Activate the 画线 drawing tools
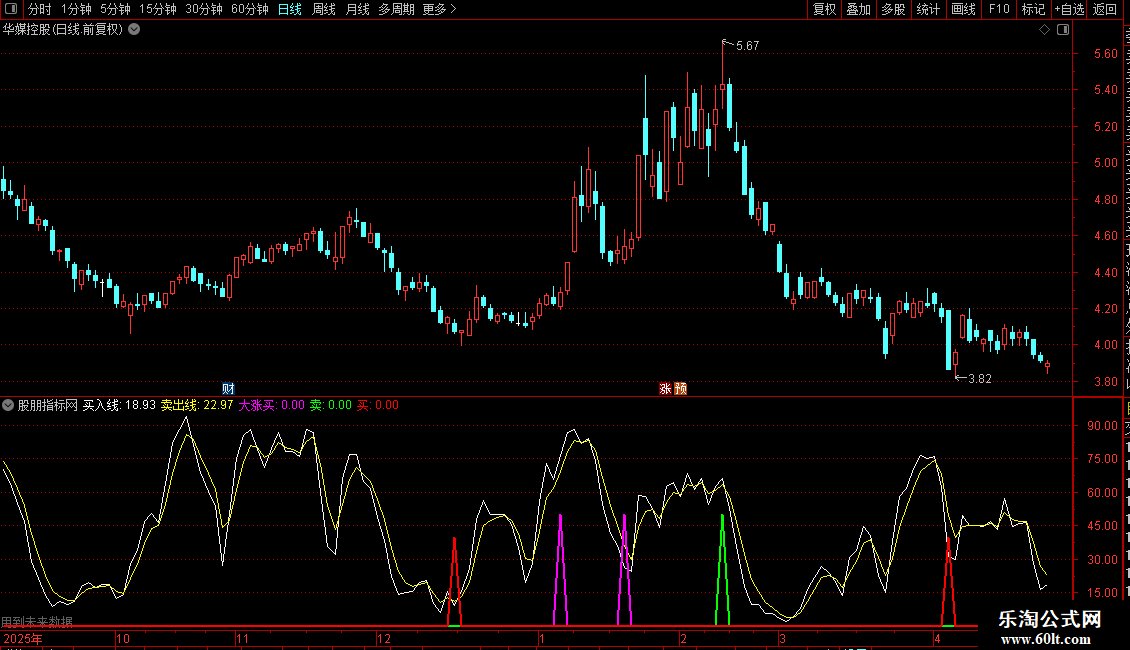 (x=964, y=9)
